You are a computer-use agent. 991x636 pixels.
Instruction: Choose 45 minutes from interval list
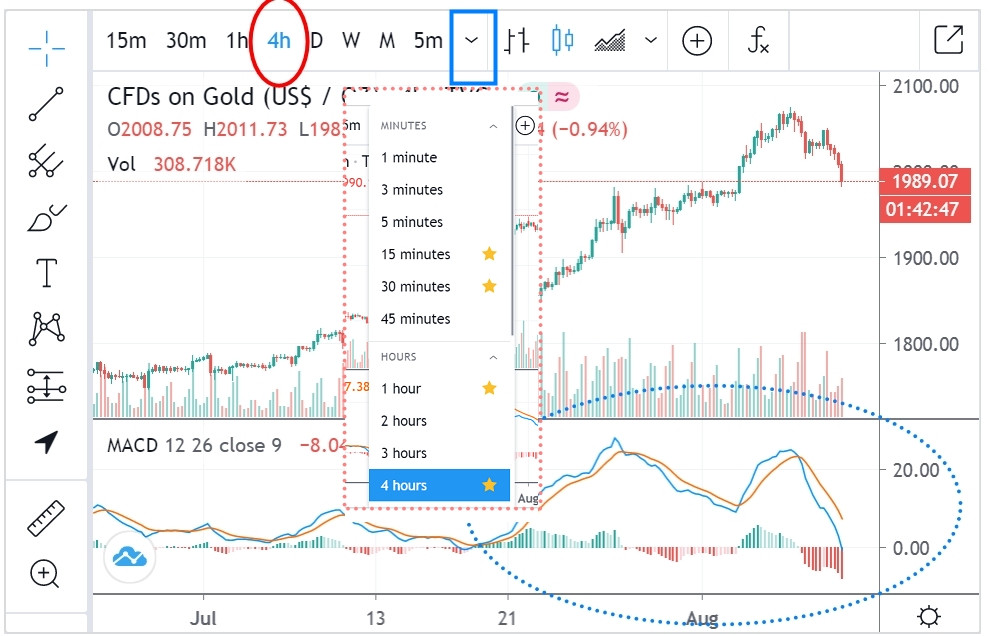click(416, 319)
